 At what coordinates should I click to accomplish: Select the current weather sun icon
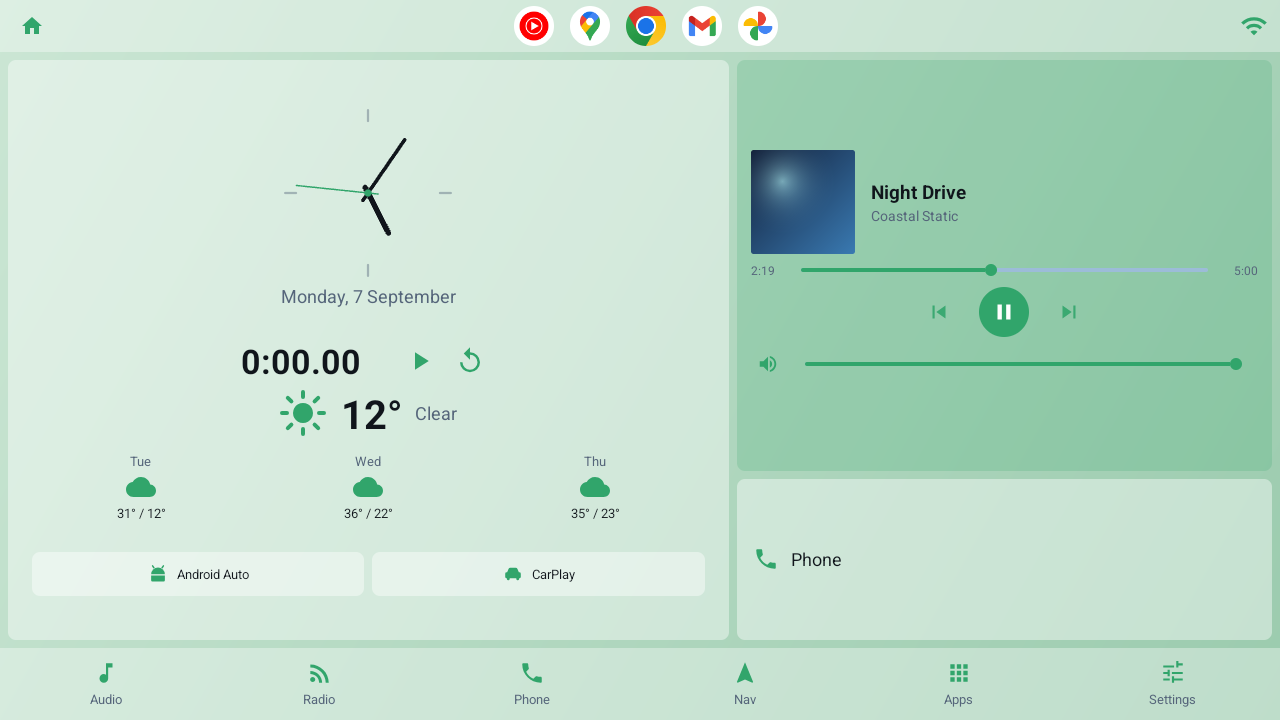tap(303, 413)
